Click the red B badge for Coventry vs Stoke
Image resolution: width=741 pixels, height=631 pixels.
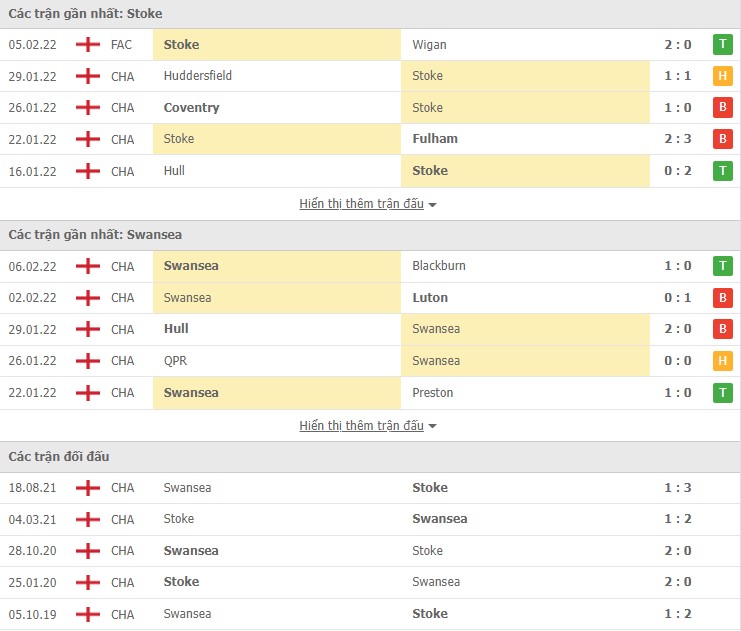722,108
